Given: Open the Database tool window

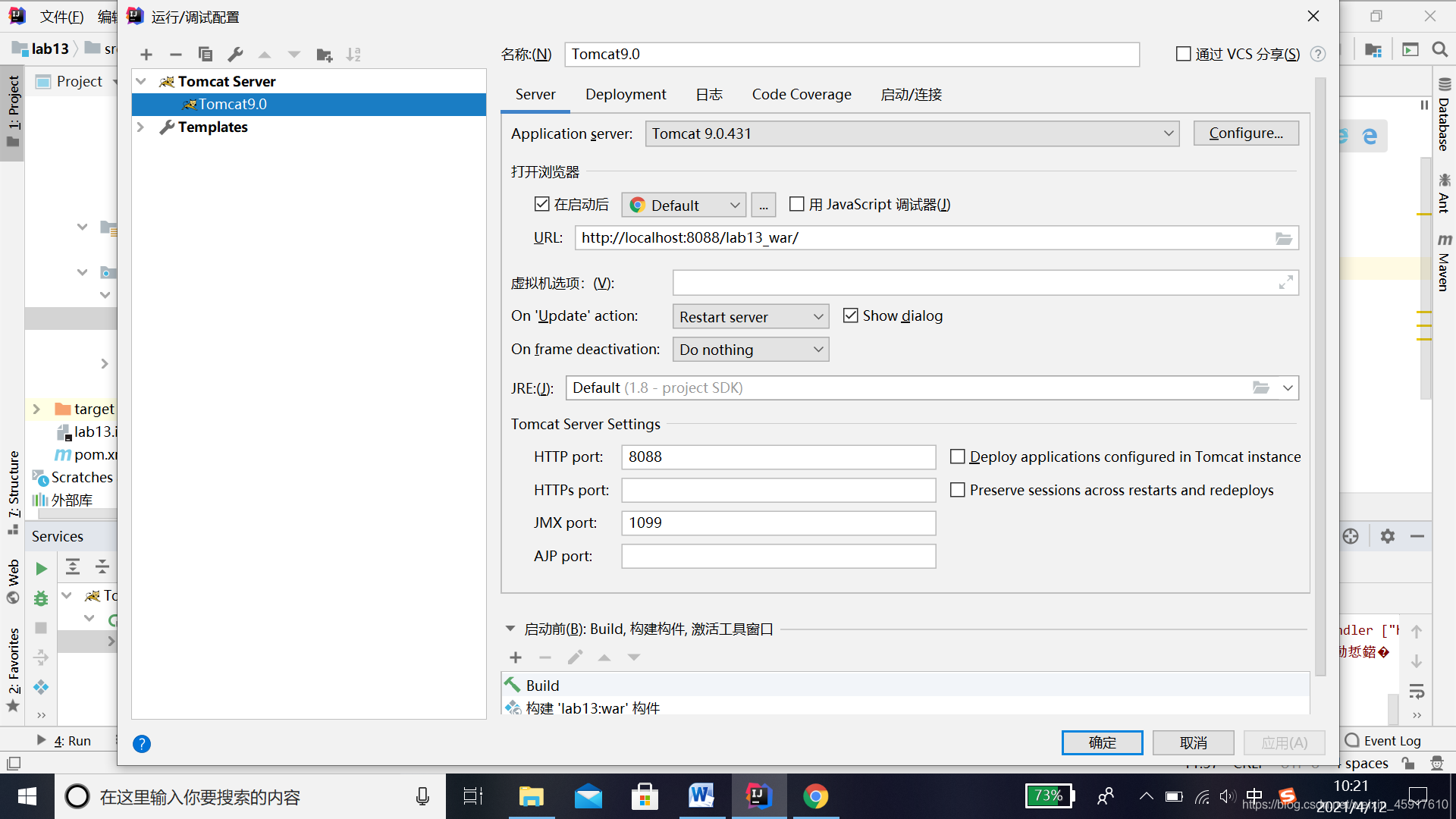Looking at the screenshot, I should click(1444, 115).
